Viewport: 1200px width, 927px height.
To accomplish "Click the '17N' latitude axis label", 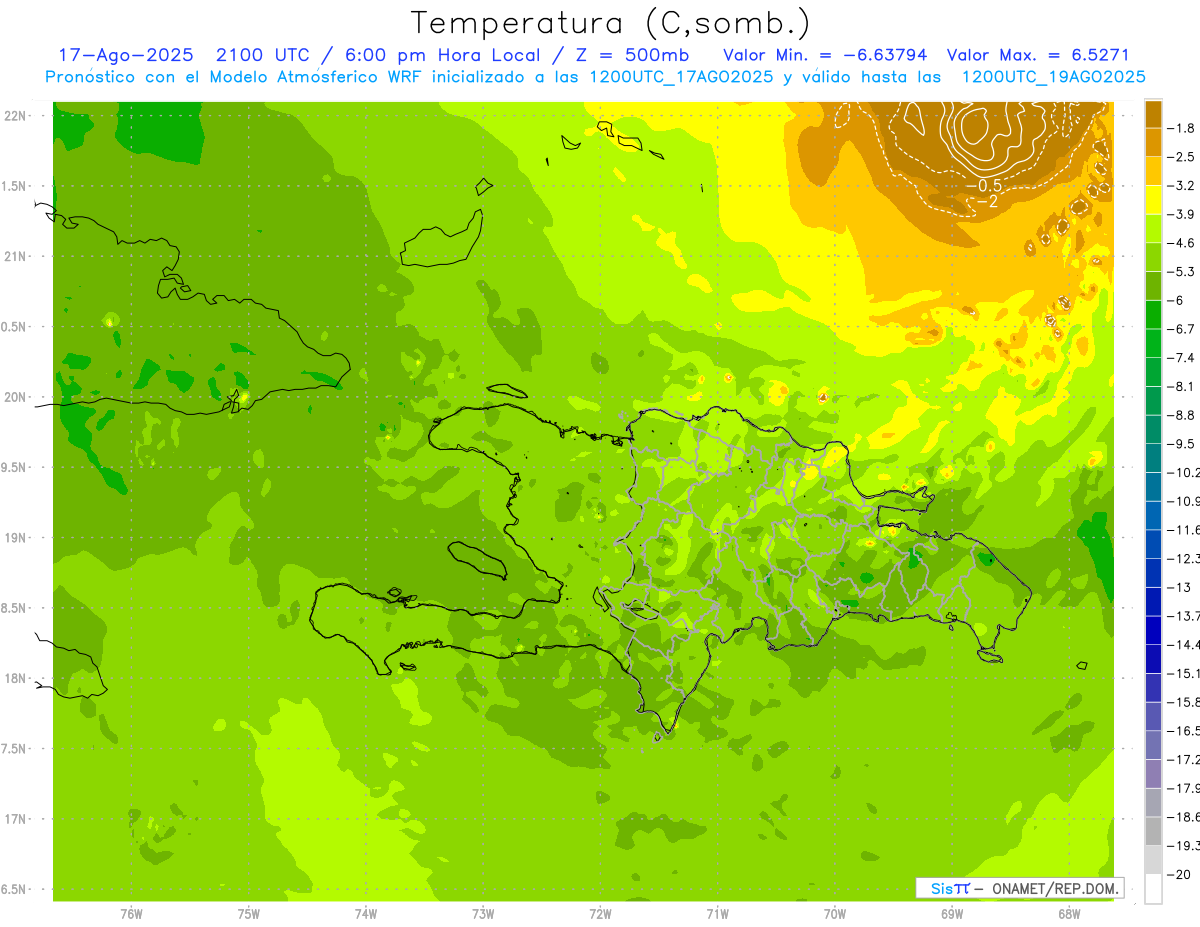I will click(15, 819).
